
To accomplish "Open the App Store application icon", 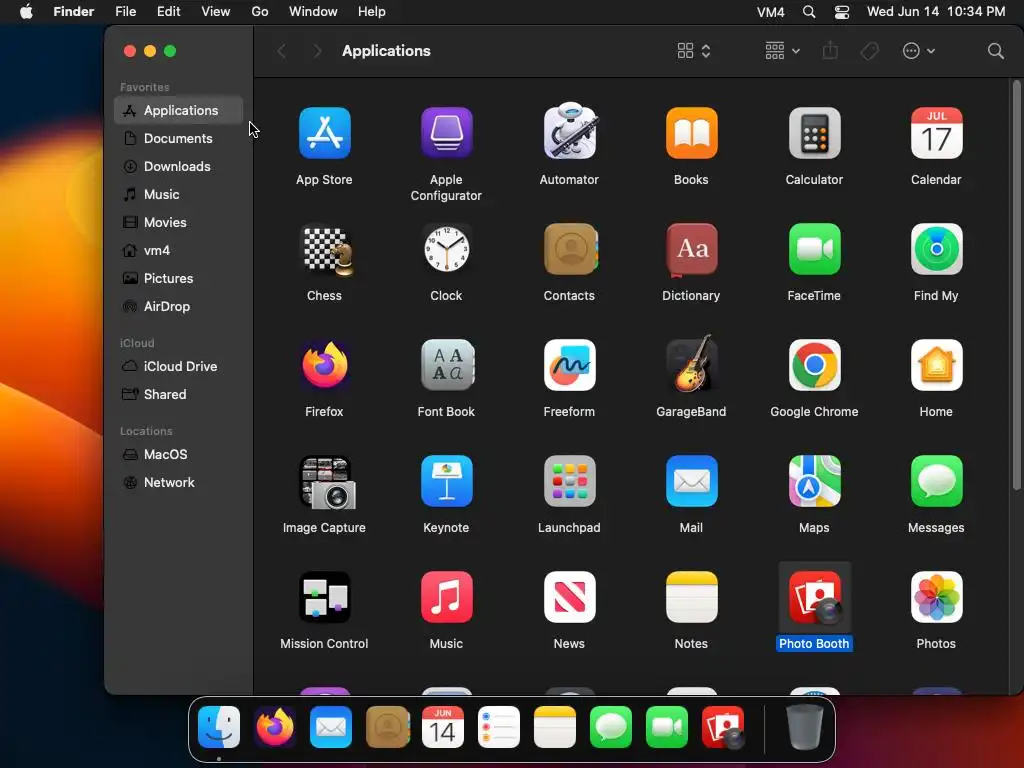I will point(325,133).
